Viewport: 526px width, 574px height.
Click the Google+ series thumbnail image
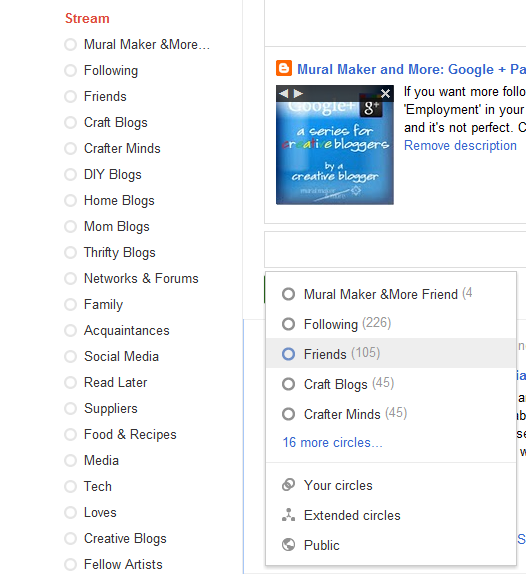click(x=335, y=145)
